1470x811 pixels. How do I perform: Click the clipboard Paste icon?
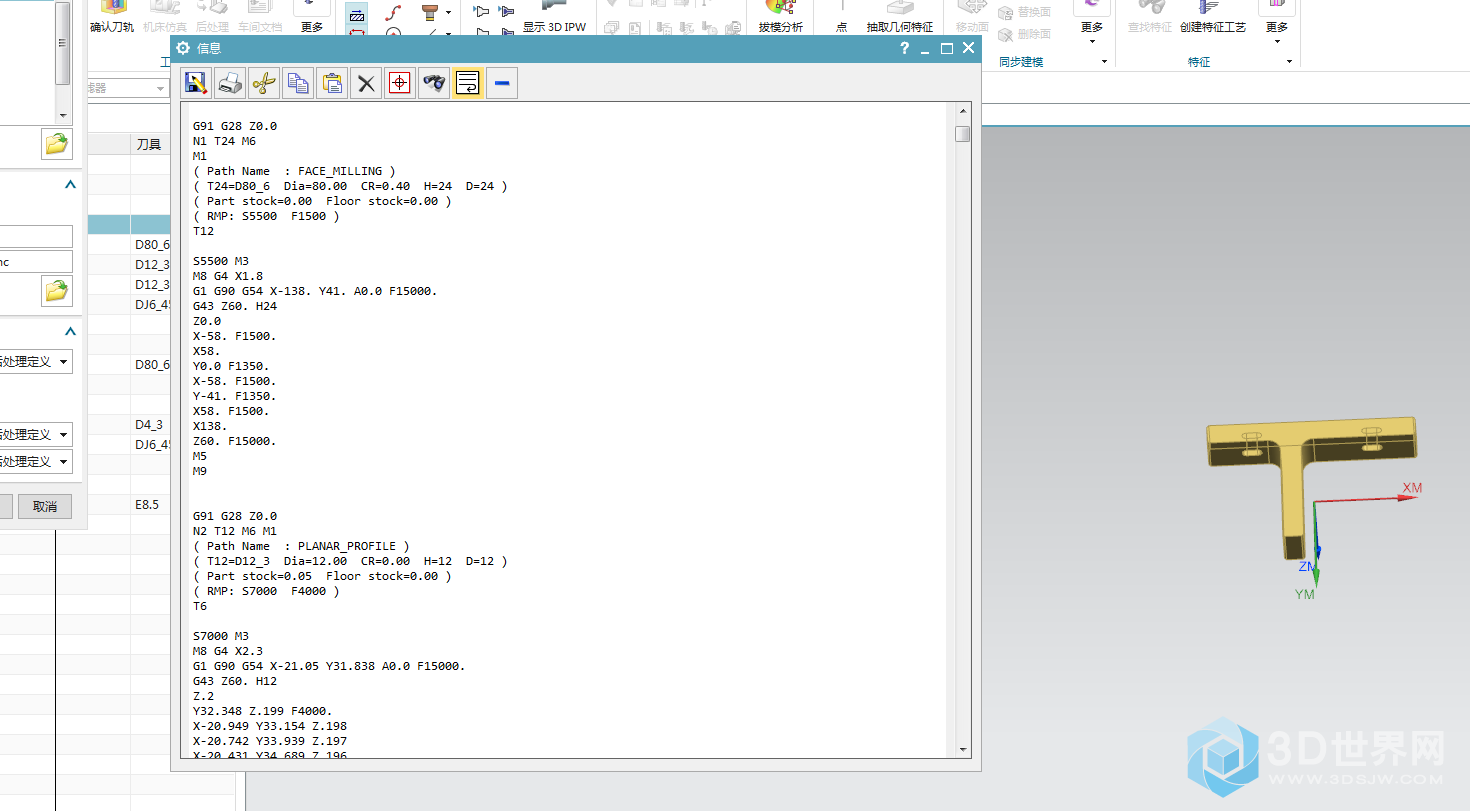(x=332, y=84)
